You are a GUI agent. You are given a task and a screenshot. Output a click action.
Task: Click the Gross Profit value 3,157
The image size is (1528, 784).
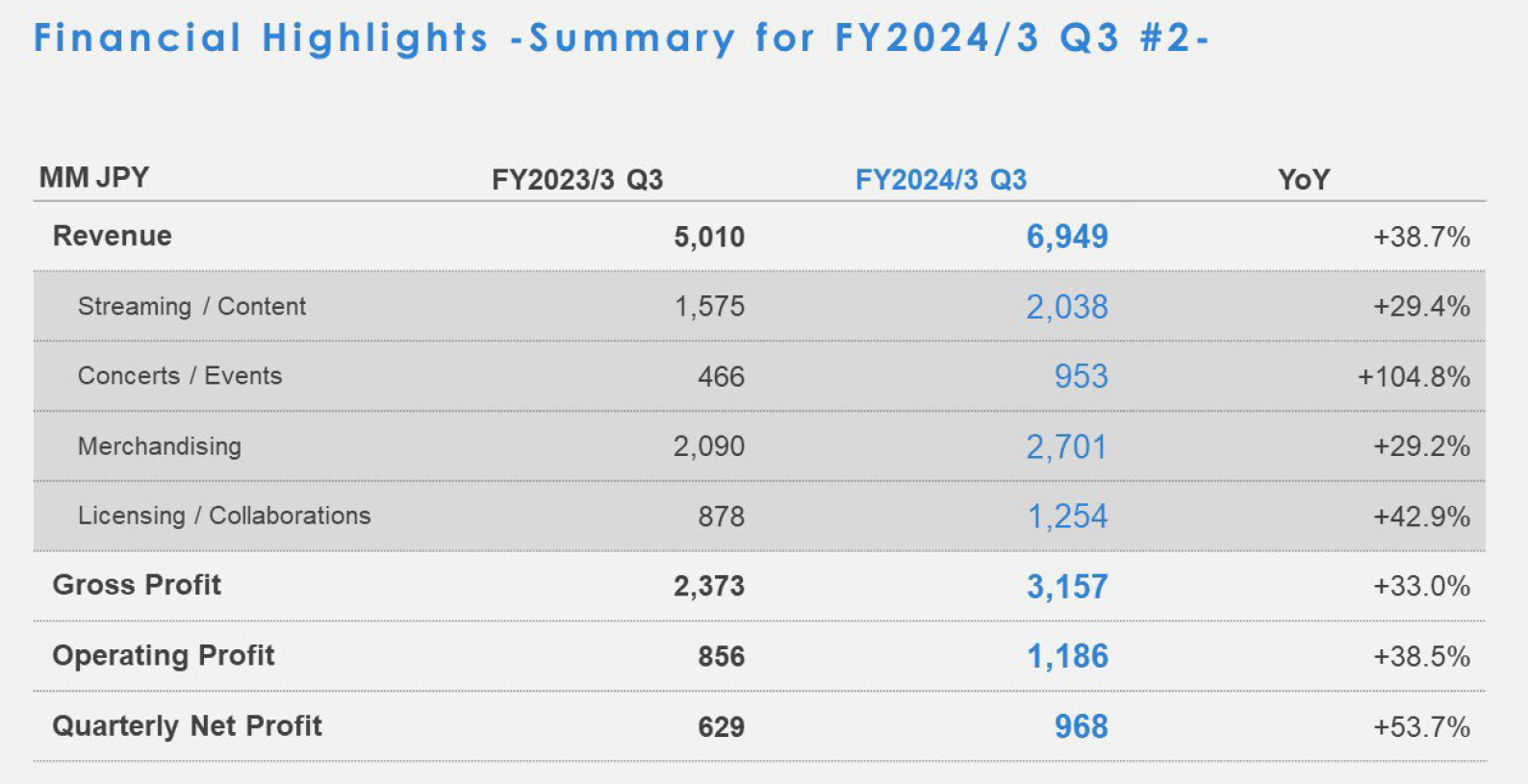(x=1067, y=587)
